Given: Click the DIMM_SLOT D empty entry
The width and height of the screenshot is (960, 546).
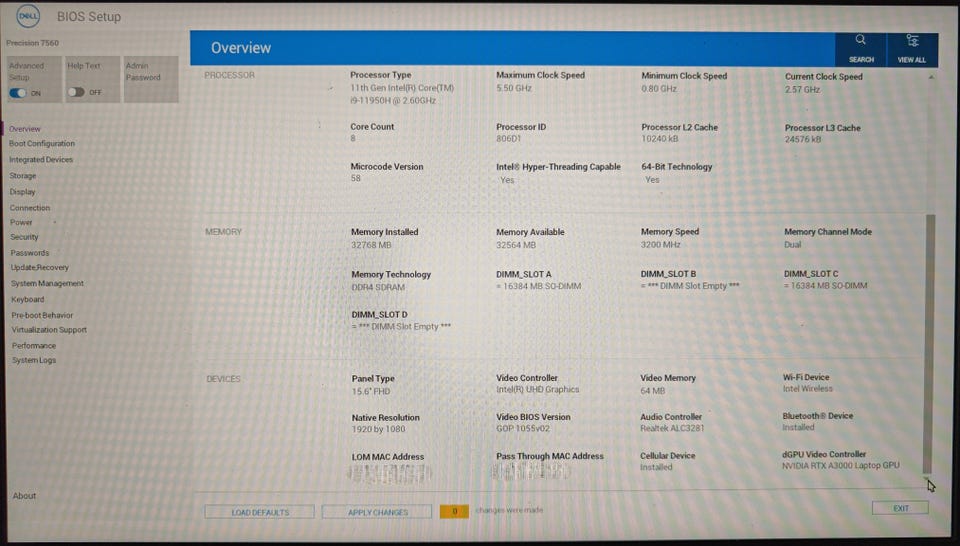Looking at the screenshot, I should point(401,326).
